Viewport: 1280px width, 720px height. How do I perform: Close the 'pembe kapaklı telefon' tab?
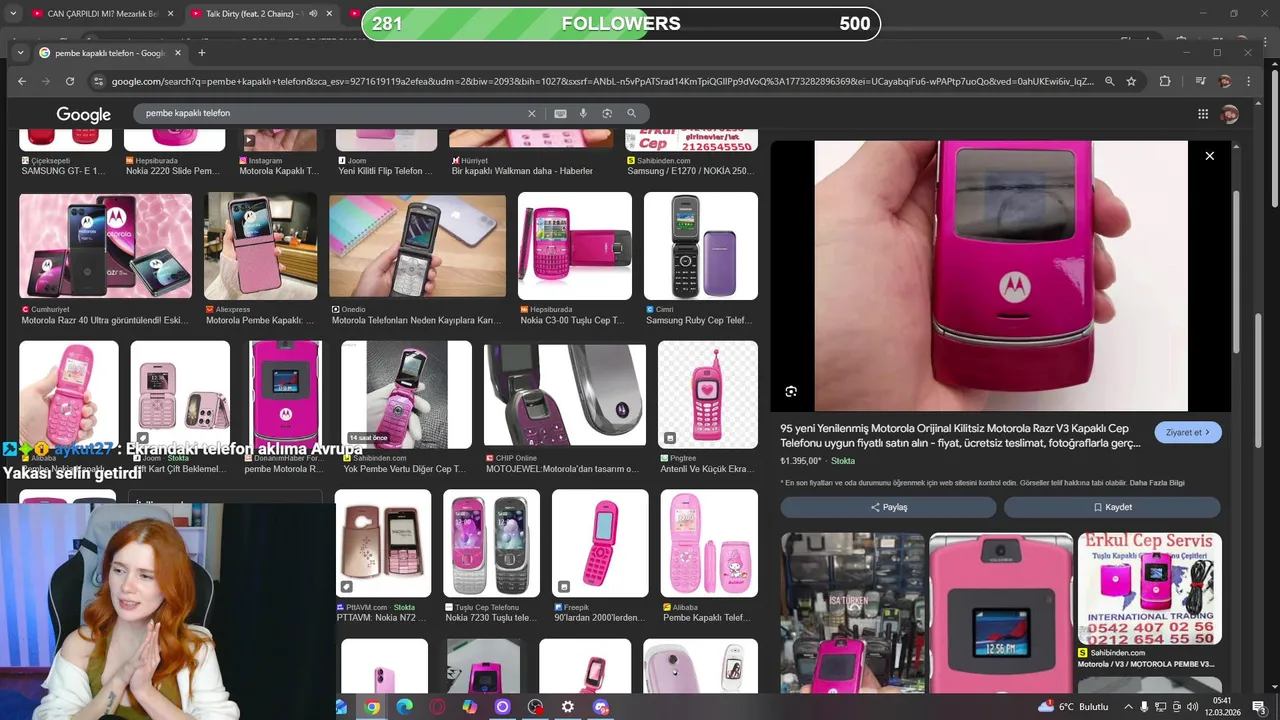pos(178,53)
